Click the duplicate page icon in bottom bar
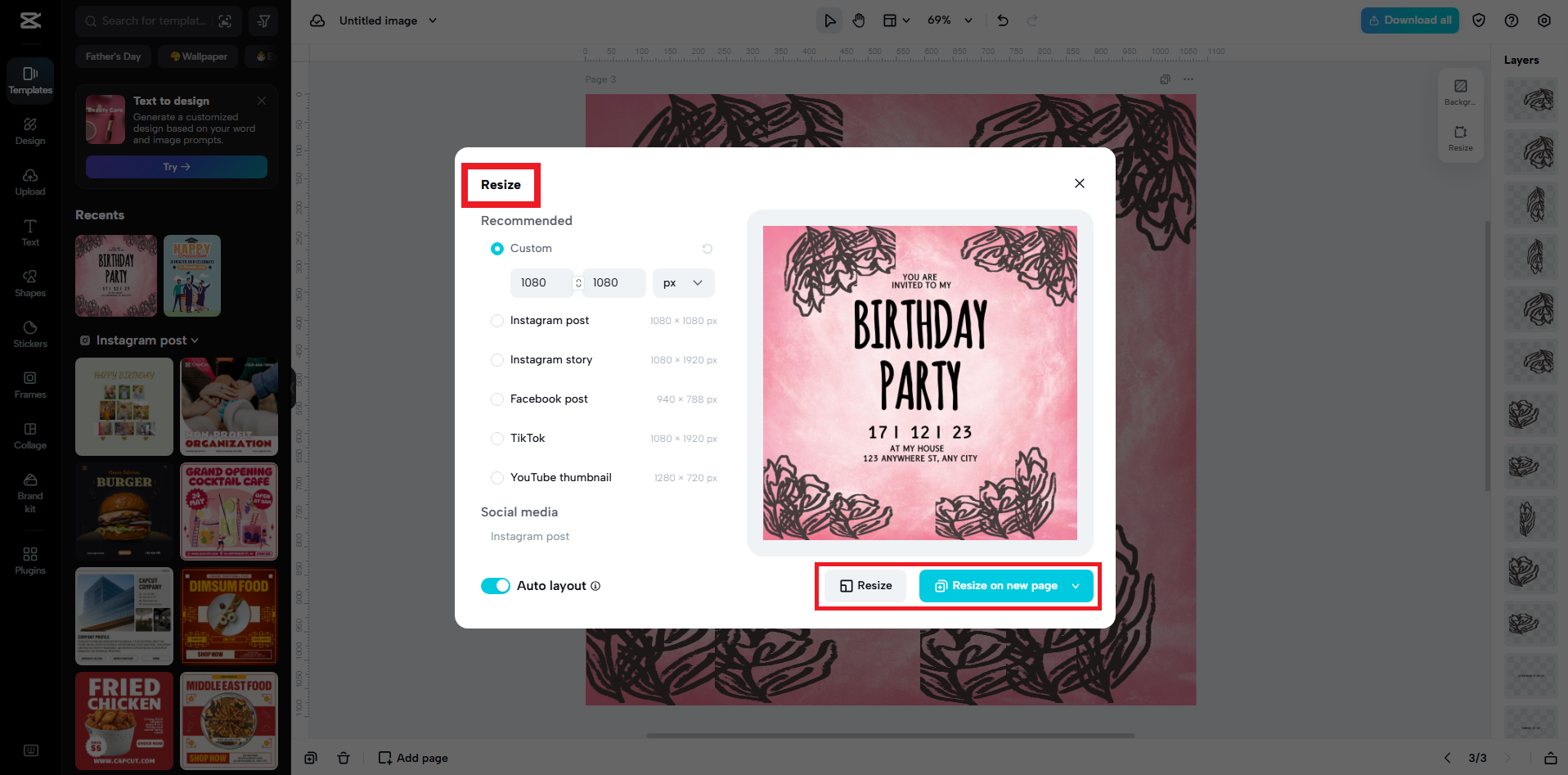The height and width of the screenshot is (775, 1568). click(x=311, y=758)
